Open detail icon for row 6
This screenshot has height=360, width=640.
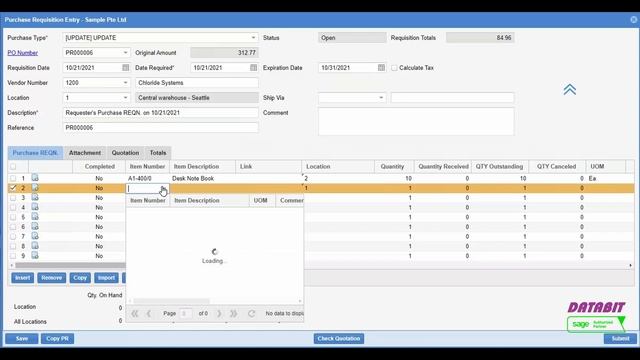tap(35, 227)
